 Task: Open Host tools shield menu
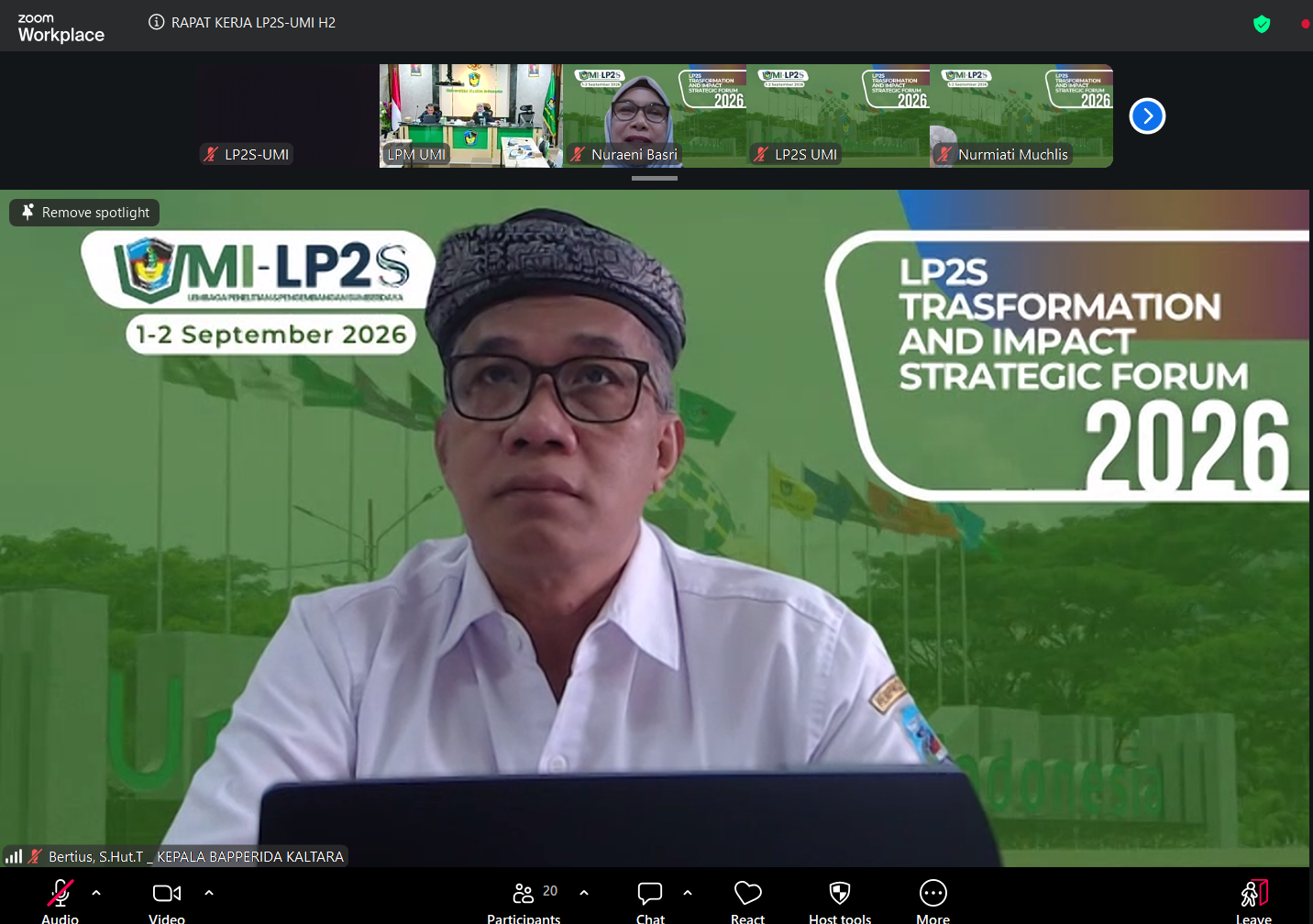840,900
